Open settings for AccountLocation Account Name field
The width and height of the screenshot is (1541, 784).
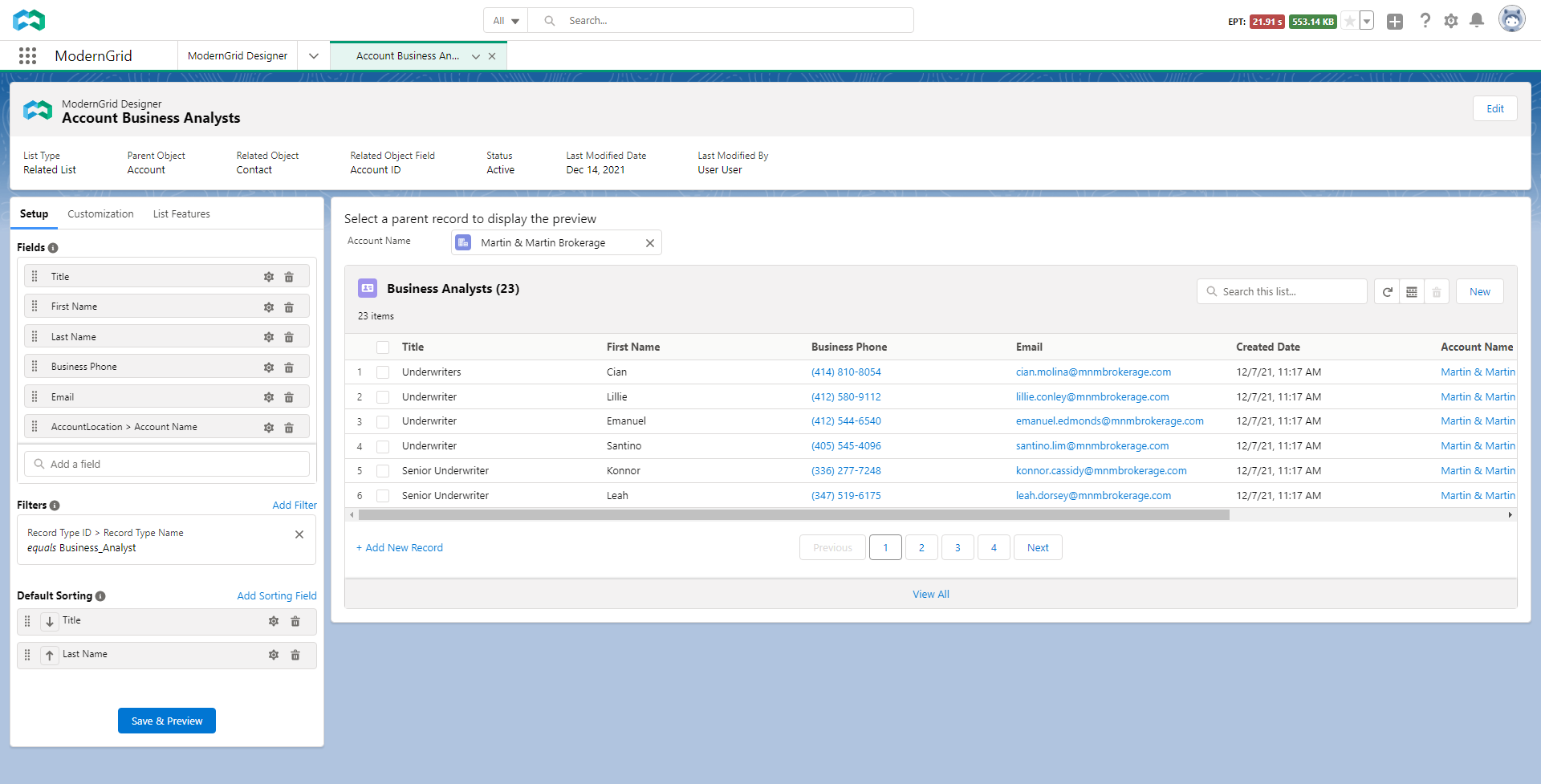coord(269,428)
